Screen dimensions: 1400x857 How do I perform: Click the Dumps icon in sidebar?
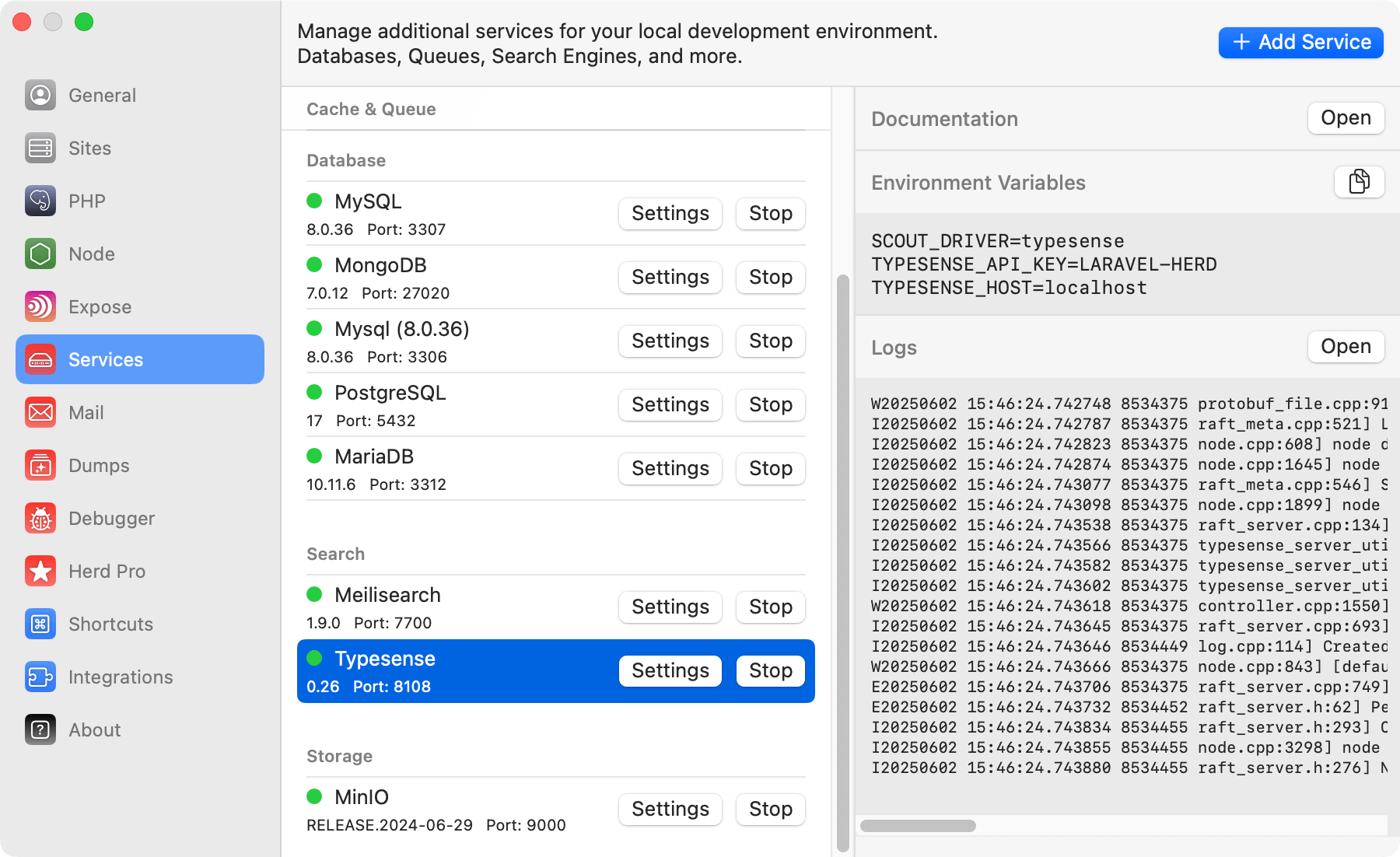[x=40, y=465]
